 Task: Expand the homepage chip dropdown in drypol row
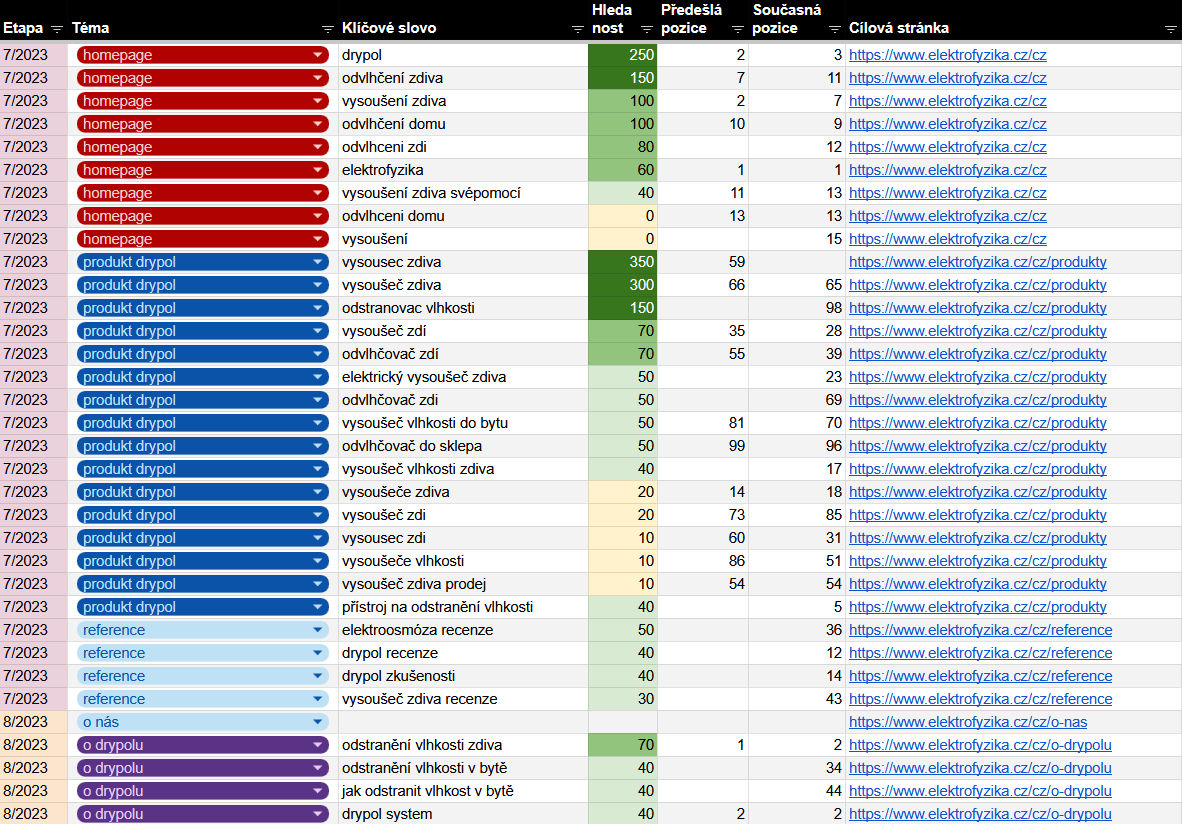pyautogui.click(x=318, y=55)
